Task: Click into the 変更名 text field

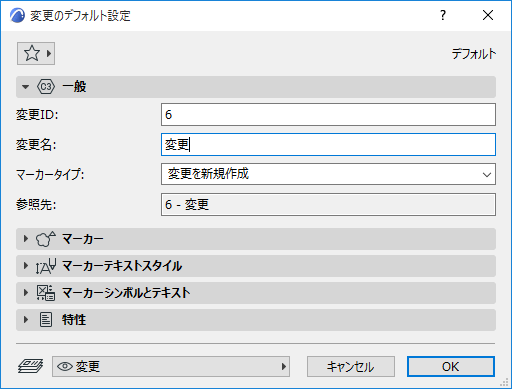Action: [x=328, y=144]
